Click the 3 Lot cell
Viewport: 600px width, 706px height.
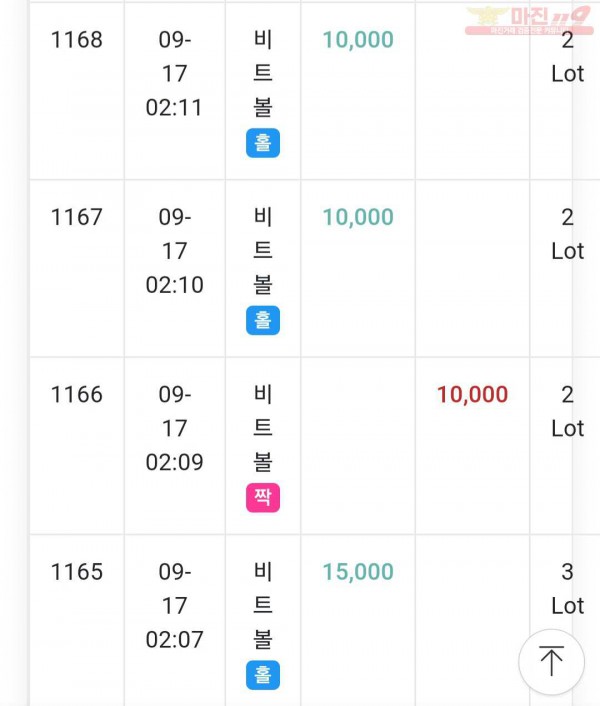point(568,589)
